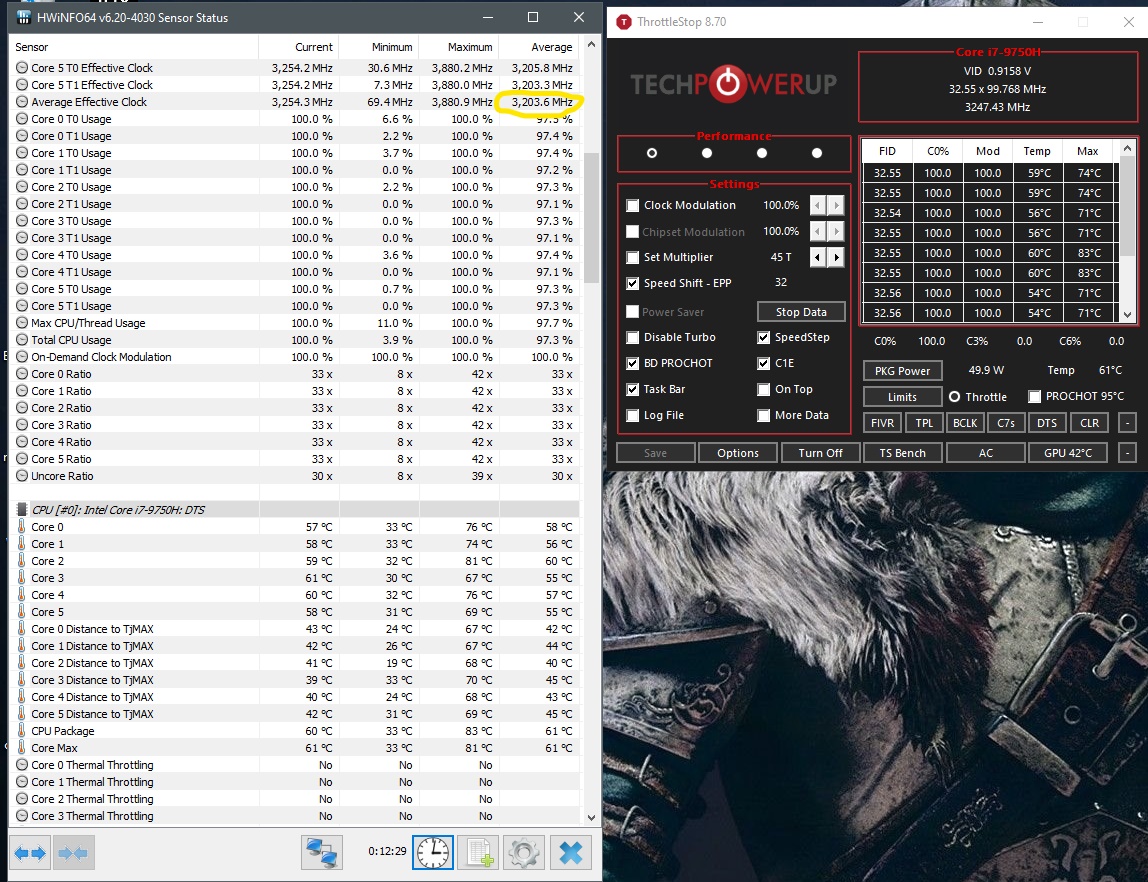Click the BCLK button

(965, 423)
